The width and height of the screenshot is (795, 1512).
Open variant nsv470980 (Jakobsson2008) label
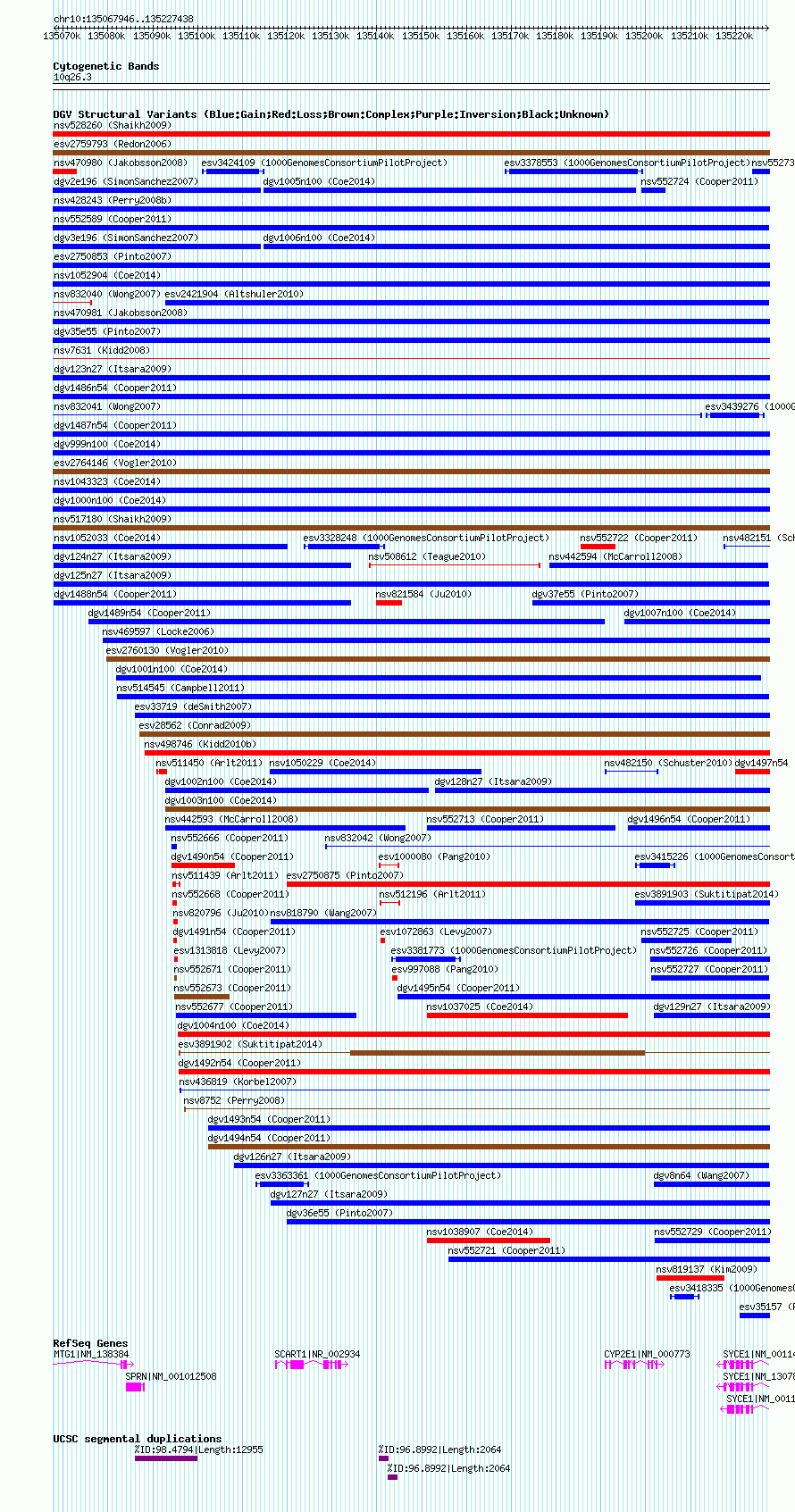tap(121, 163)
